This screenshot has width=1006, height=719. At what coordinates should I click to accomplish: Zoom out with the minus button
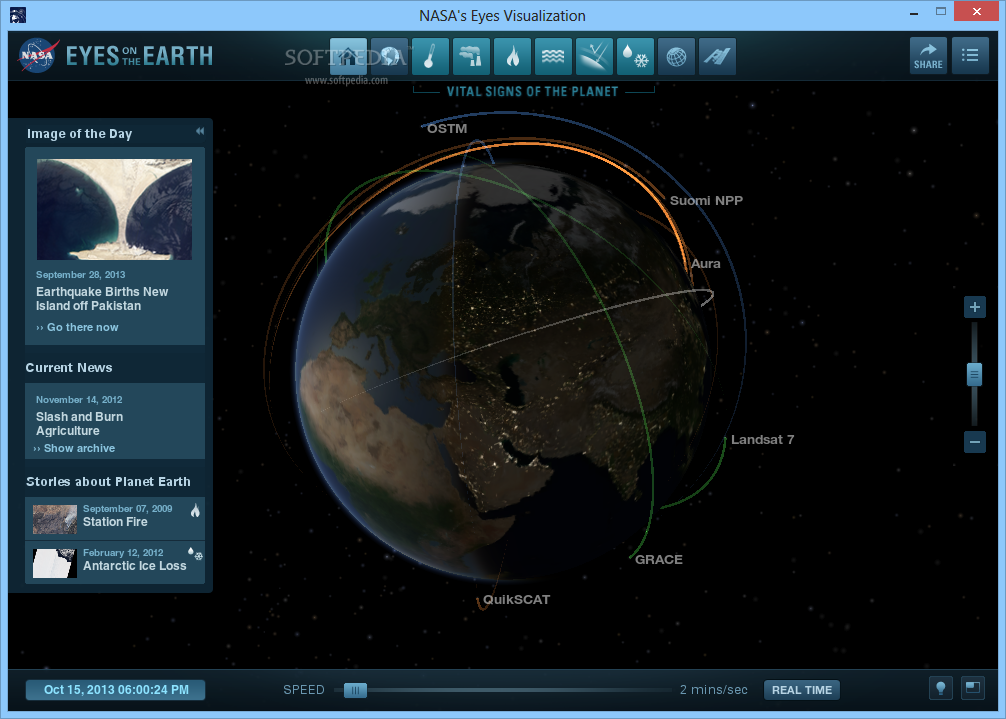coord(975,442)
